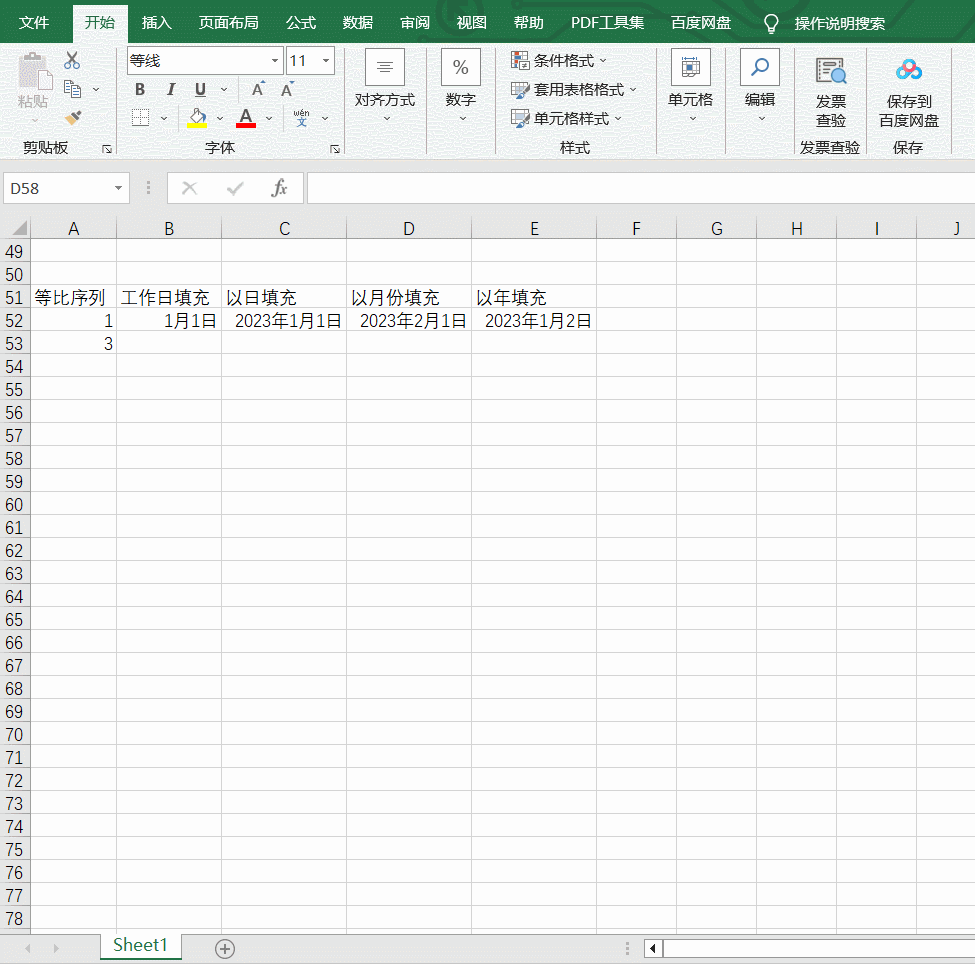The image size is (975, 964).
Task: Click Cell Styles (单元格样式) icon
Action: (520, 118)
